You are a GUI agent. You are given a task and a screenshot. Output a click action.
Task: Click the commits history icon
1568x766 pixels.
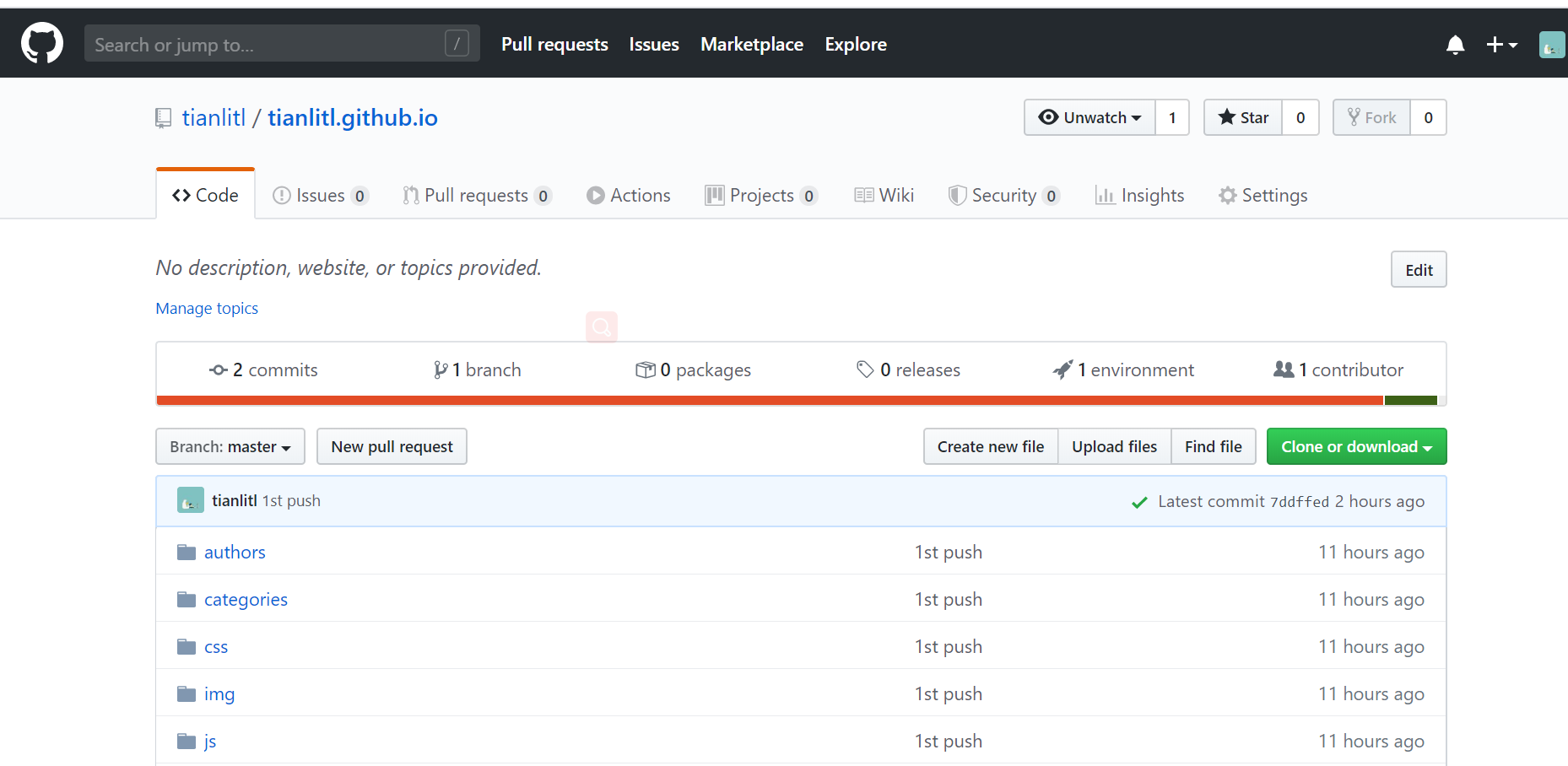click(219, 370)
